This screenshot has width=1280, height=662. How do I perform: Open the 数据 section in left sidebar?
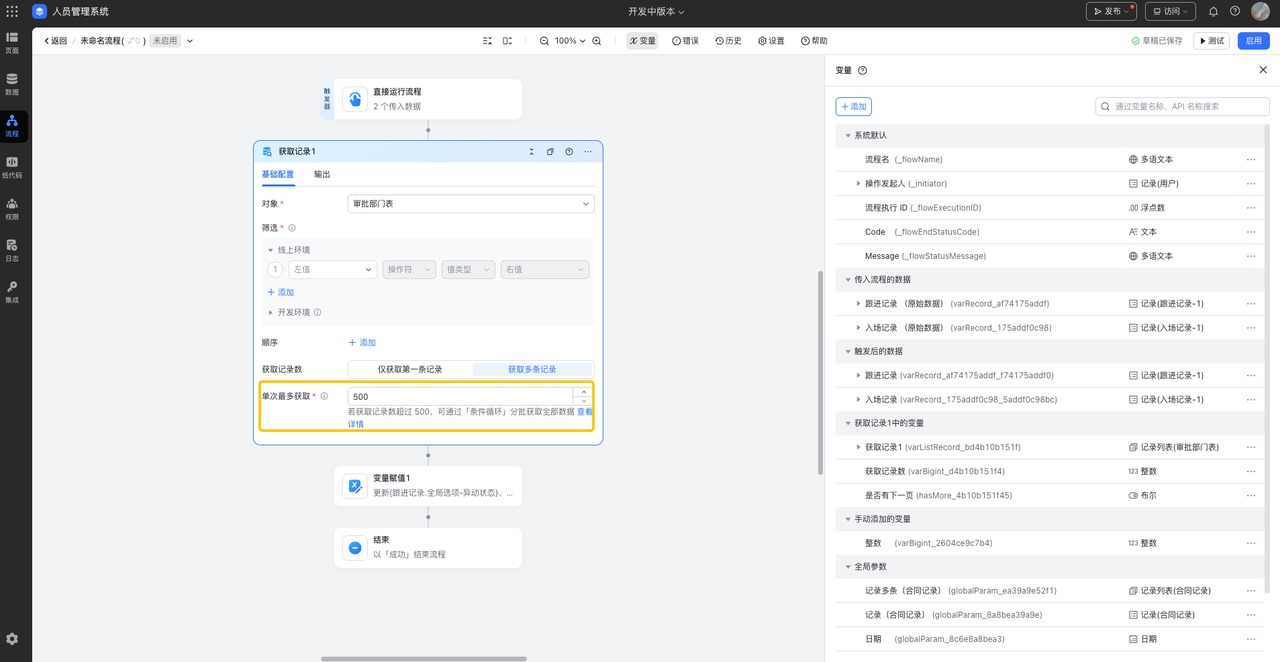[x=12, y=83]
